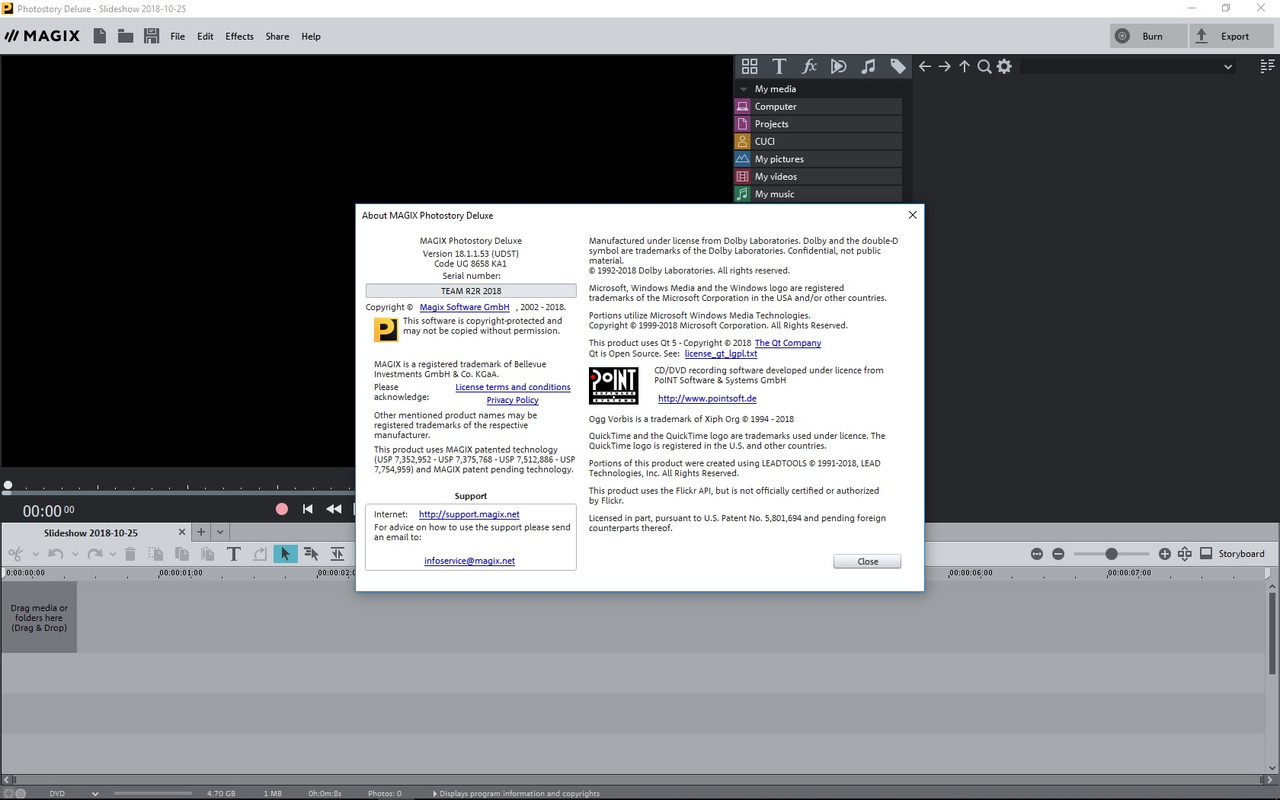This screenshot has height=800, width=1280.
Task: Click the Burn button
Action: point(1146,36)
